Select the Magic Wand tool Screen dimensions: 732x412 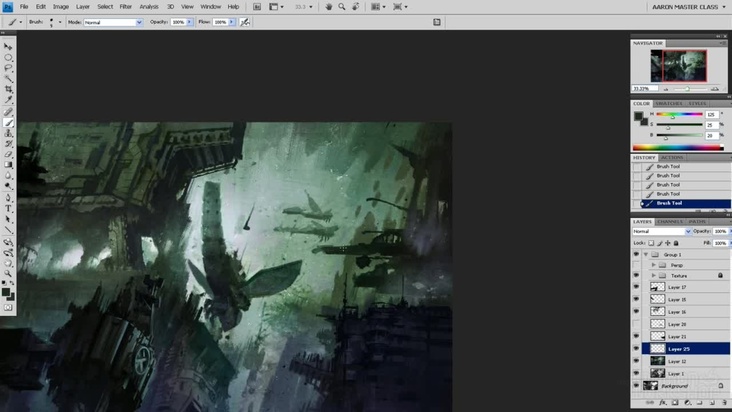pyautogui.click(x=8, y=79)
